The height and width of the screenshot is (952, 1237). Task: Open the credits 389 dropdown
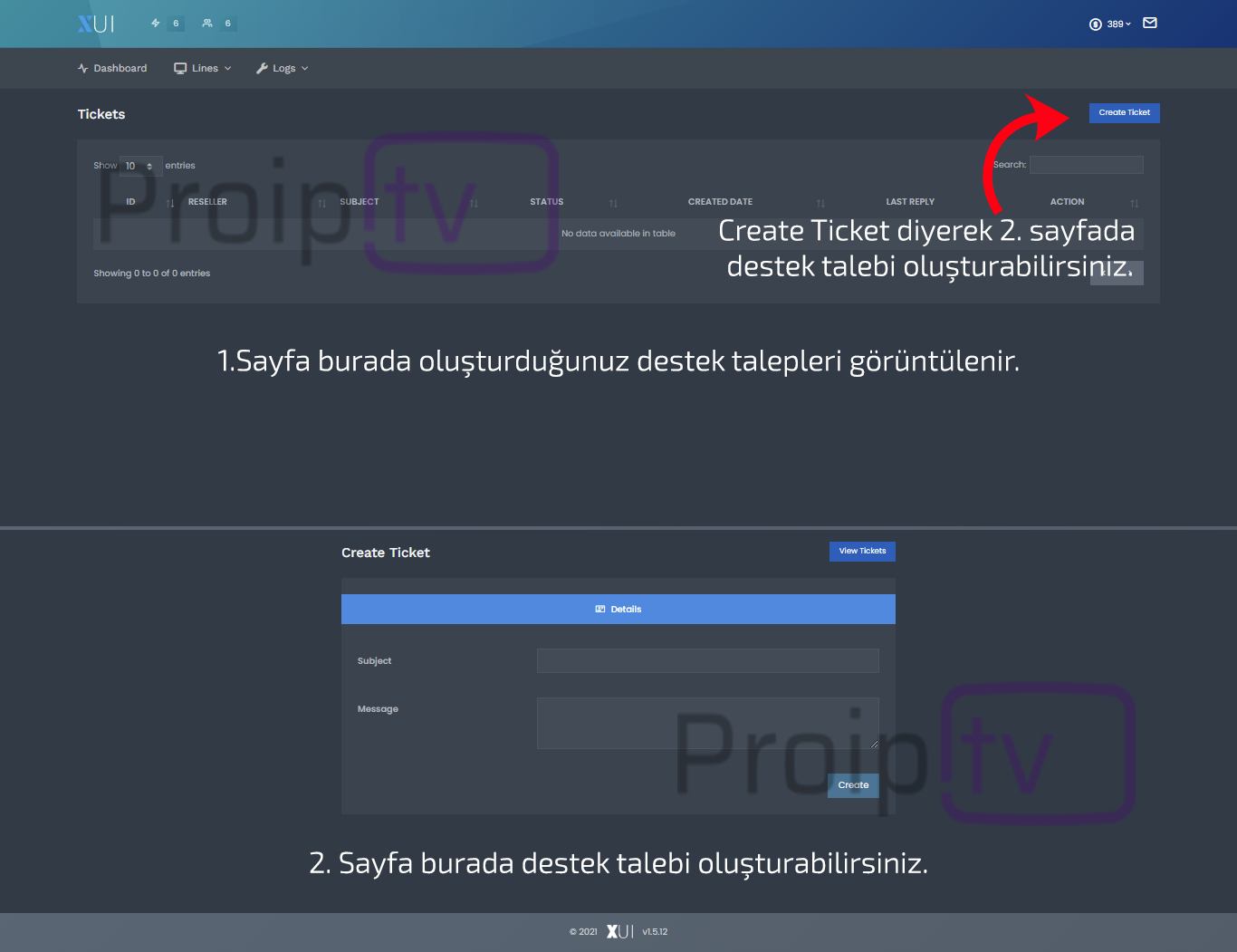click(x=1110, y=24)
